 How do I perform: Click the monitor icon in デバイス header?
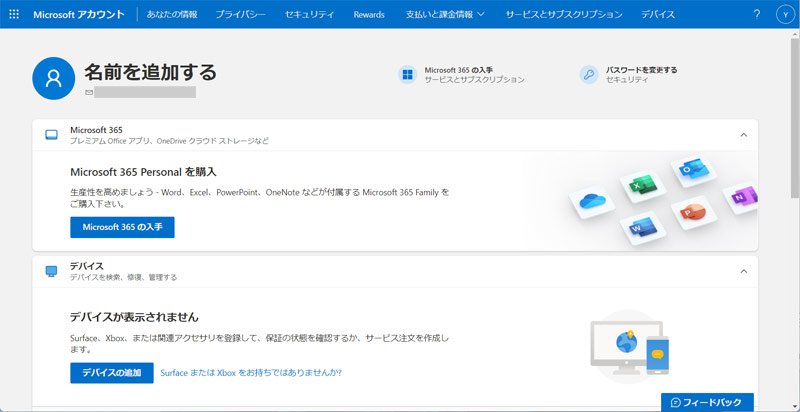click(x=52, y=271)
